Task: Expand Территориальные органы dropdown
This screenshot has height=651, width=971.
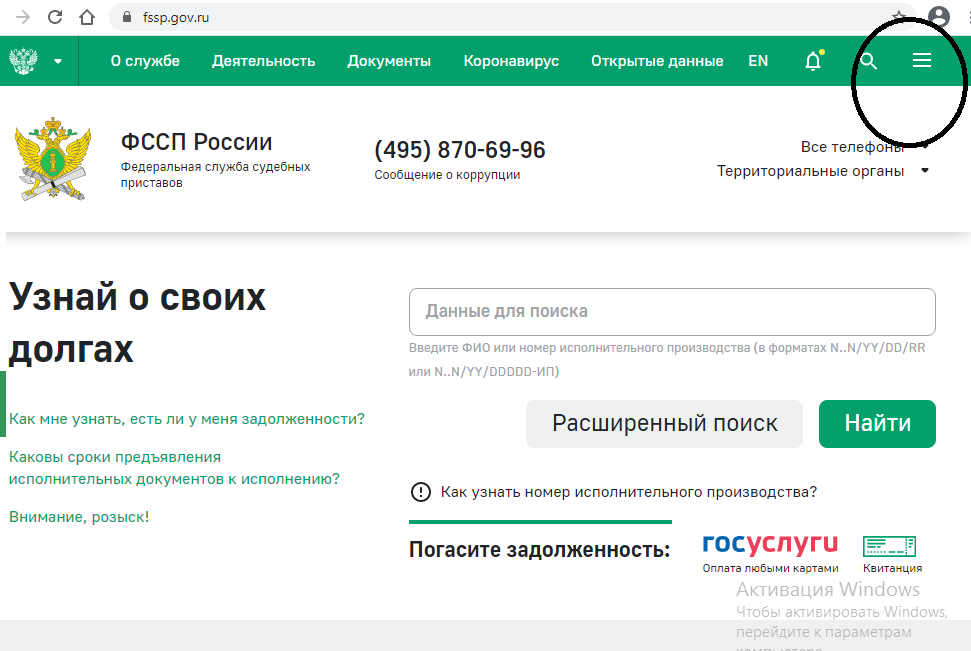Action: pos(823,171)
